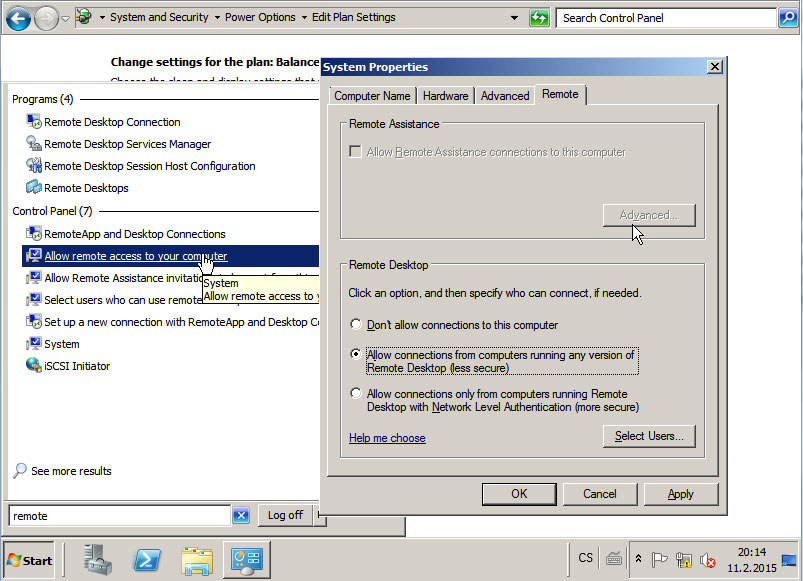Screen dimensions: 803x581
Task: Switch to the Advanced tab
Action: 505,96
